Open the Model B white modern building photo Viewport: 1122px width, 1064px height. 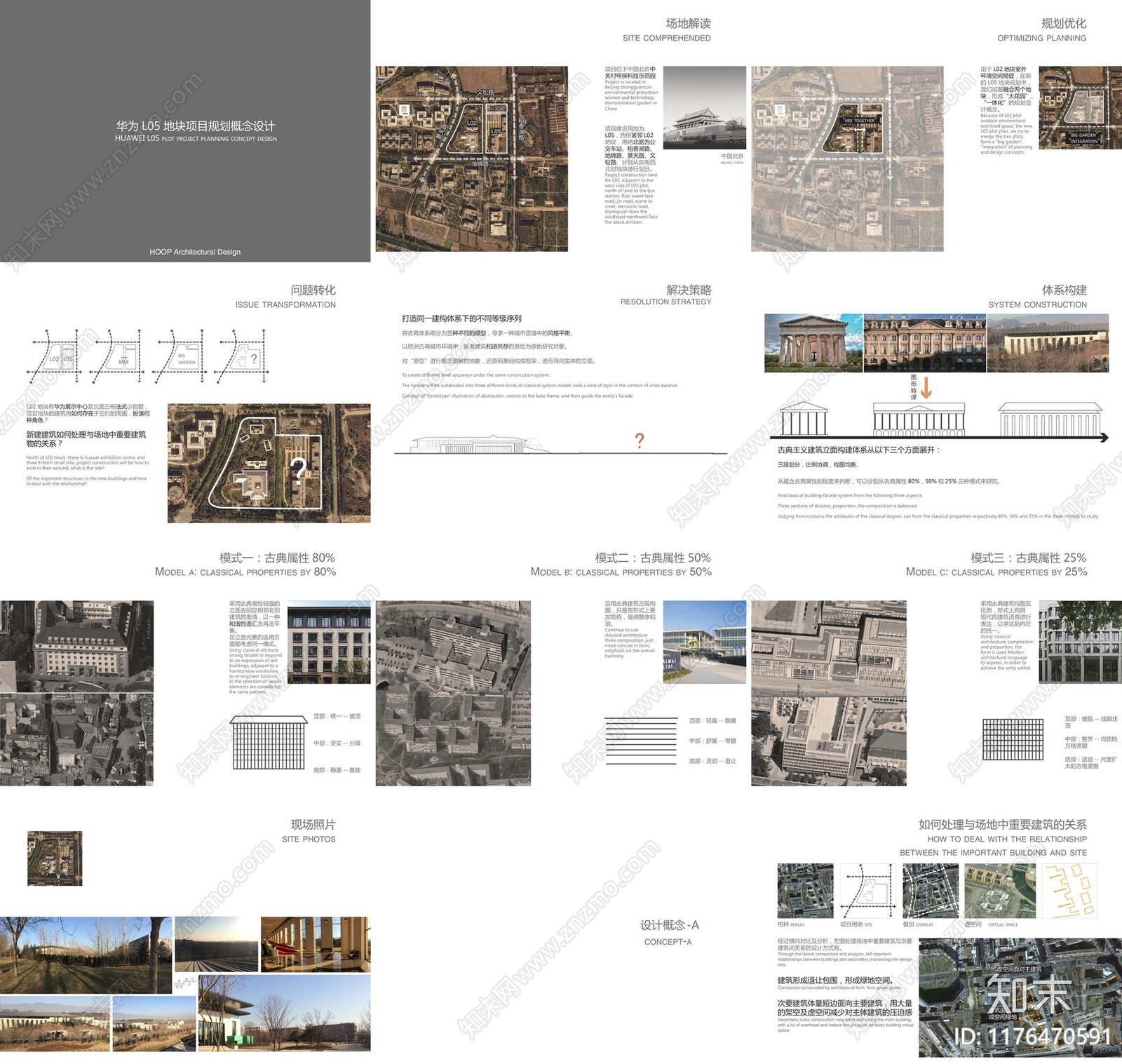704,642
